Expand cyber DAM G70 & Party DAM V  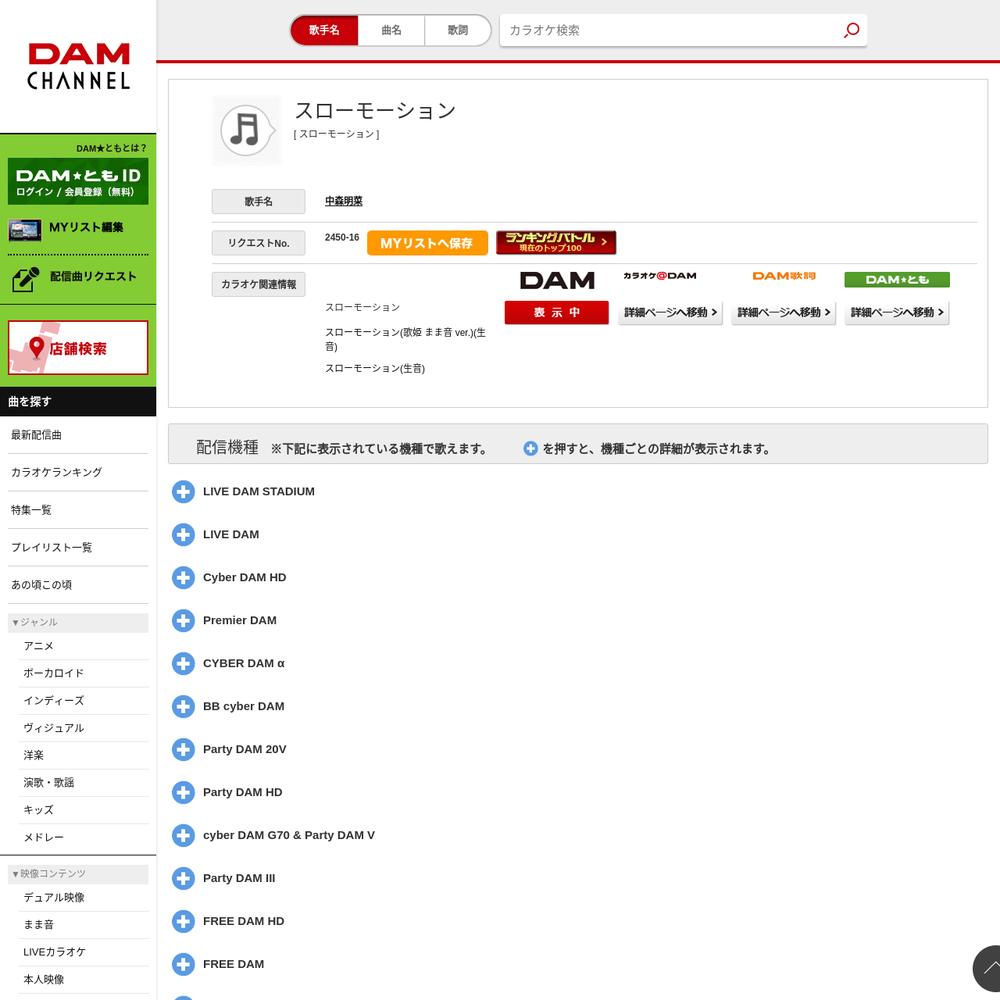[x=183, y=835]
